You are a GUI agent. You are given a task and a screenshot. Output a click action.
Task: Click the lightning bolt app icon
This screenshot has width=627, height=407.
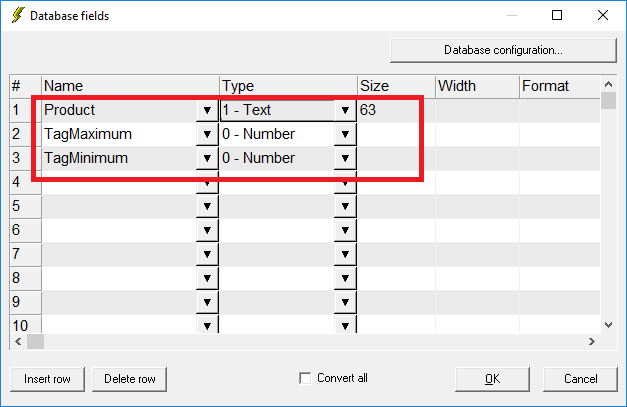pyautogui.click(x=18, y=15)
